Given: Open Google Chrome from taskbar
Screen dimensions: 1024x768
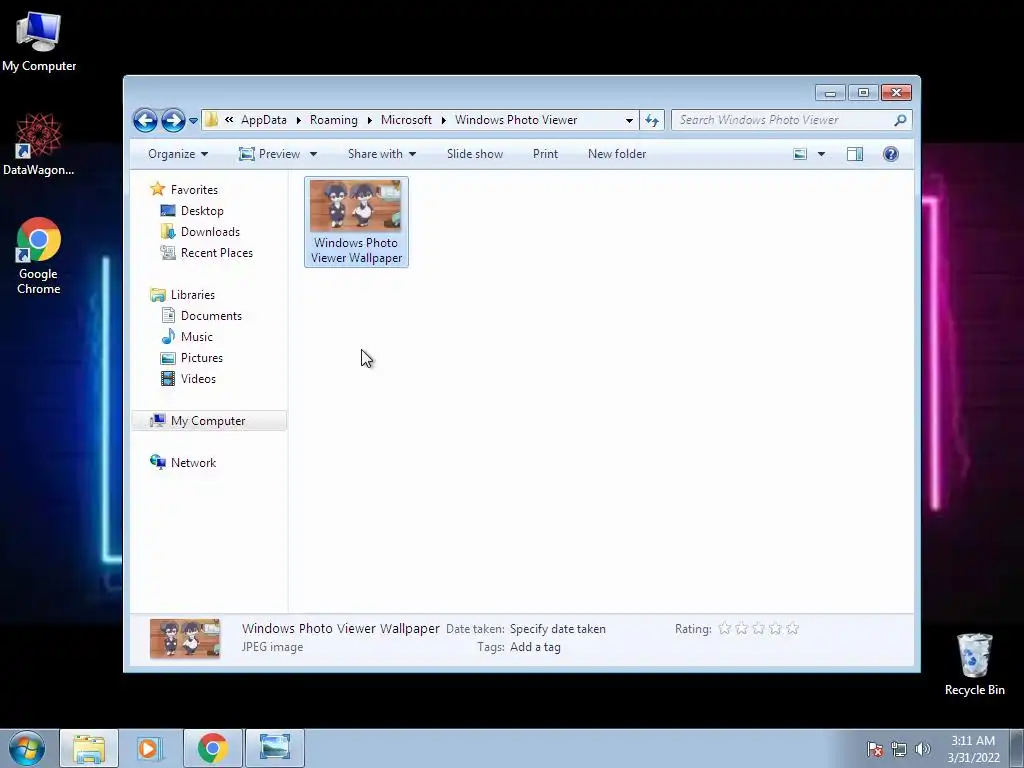Looking at the screenshot, I should pyautogui.click(x=212, y=748).
